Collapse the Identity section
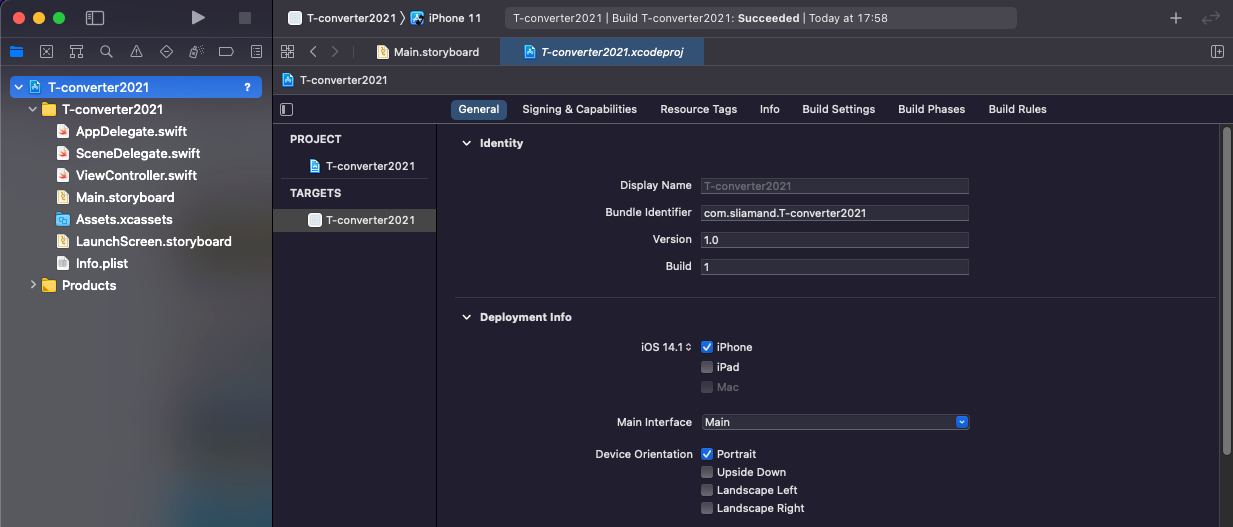Screen dimensions: 1233x527 (466, 143)
